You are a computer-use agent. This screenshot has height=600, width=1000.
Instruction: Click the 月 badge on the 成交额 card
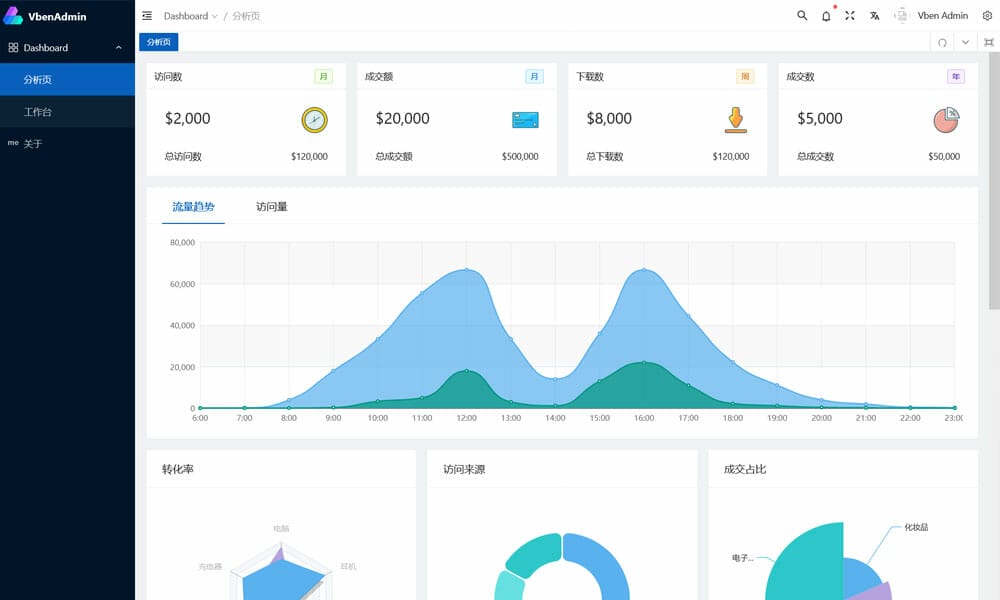(x=533, y=76)
